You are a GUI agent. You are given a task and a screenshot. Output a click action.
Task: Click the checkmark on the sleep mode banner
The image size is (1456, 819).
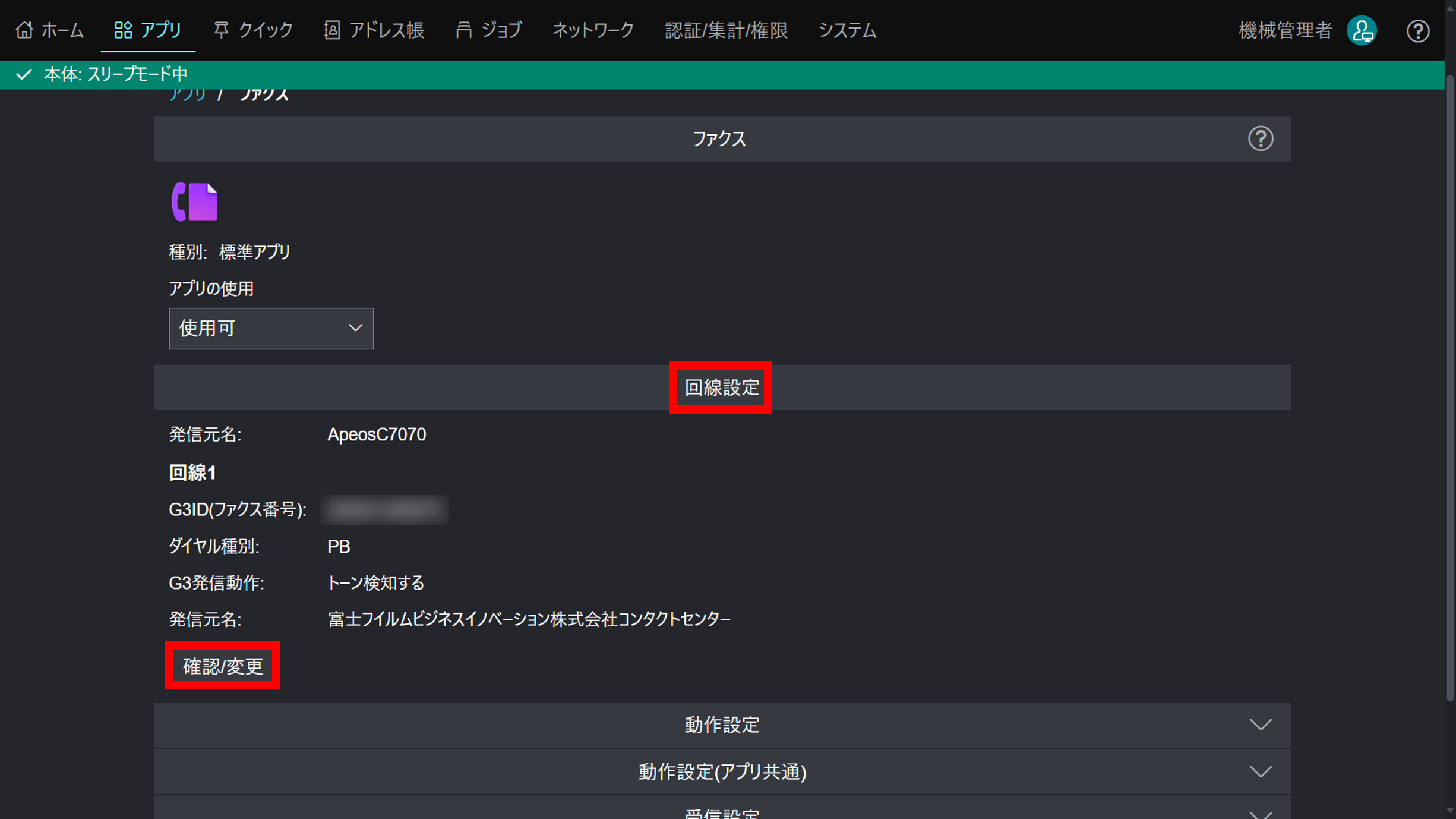click(x=24, y=74)
